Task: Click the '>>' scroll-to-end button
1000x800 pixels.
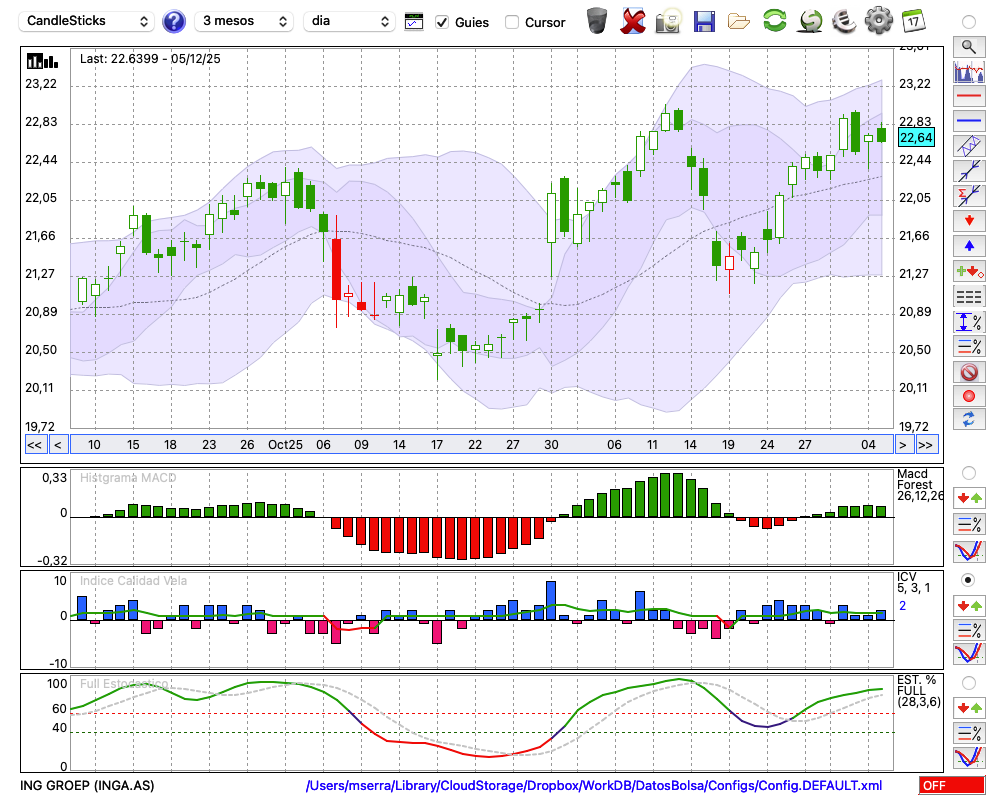Action: point(926,445)
